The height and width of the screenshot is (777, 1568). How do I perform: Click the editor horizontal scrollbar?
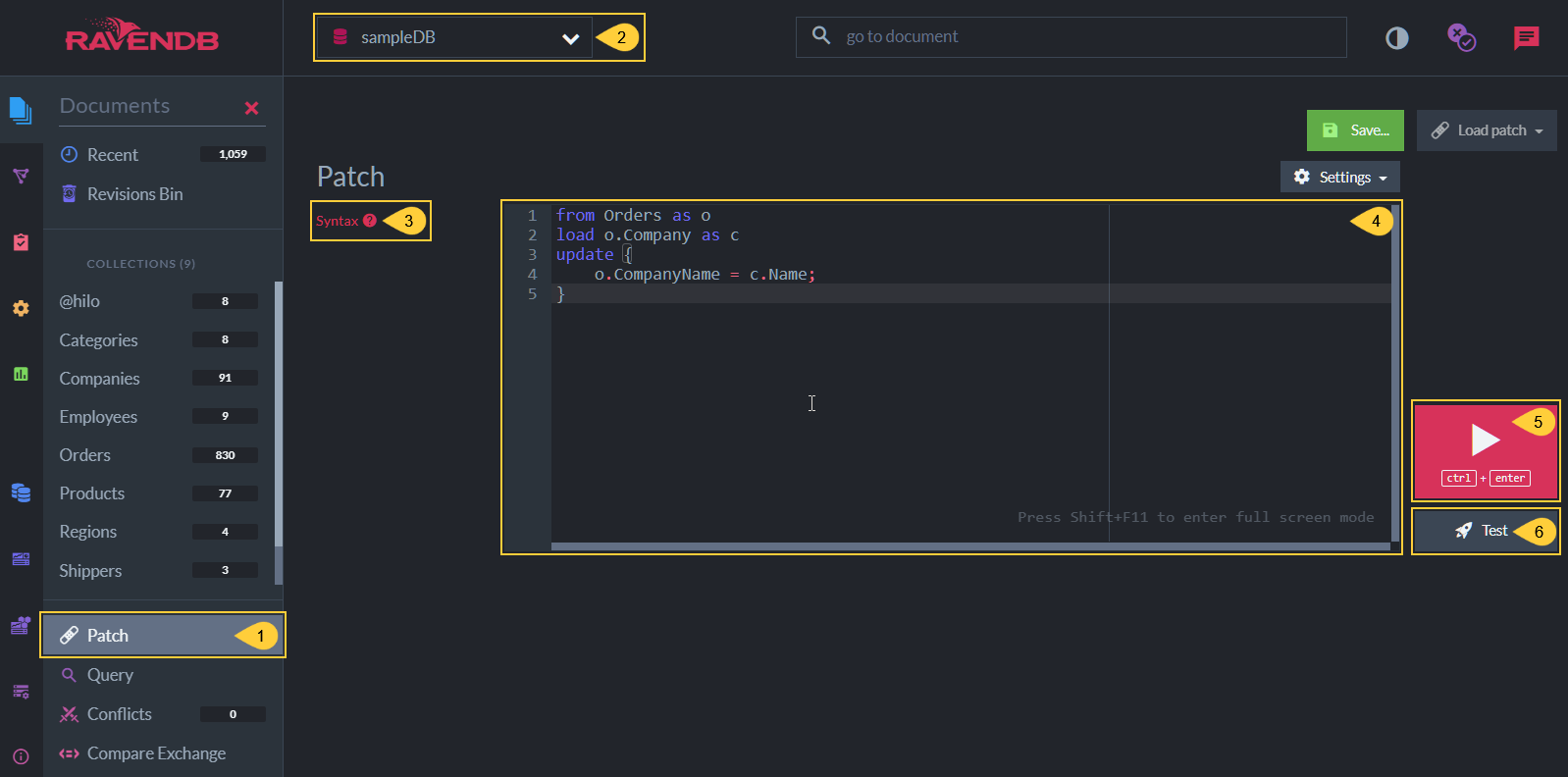click(x=970, y=546)
